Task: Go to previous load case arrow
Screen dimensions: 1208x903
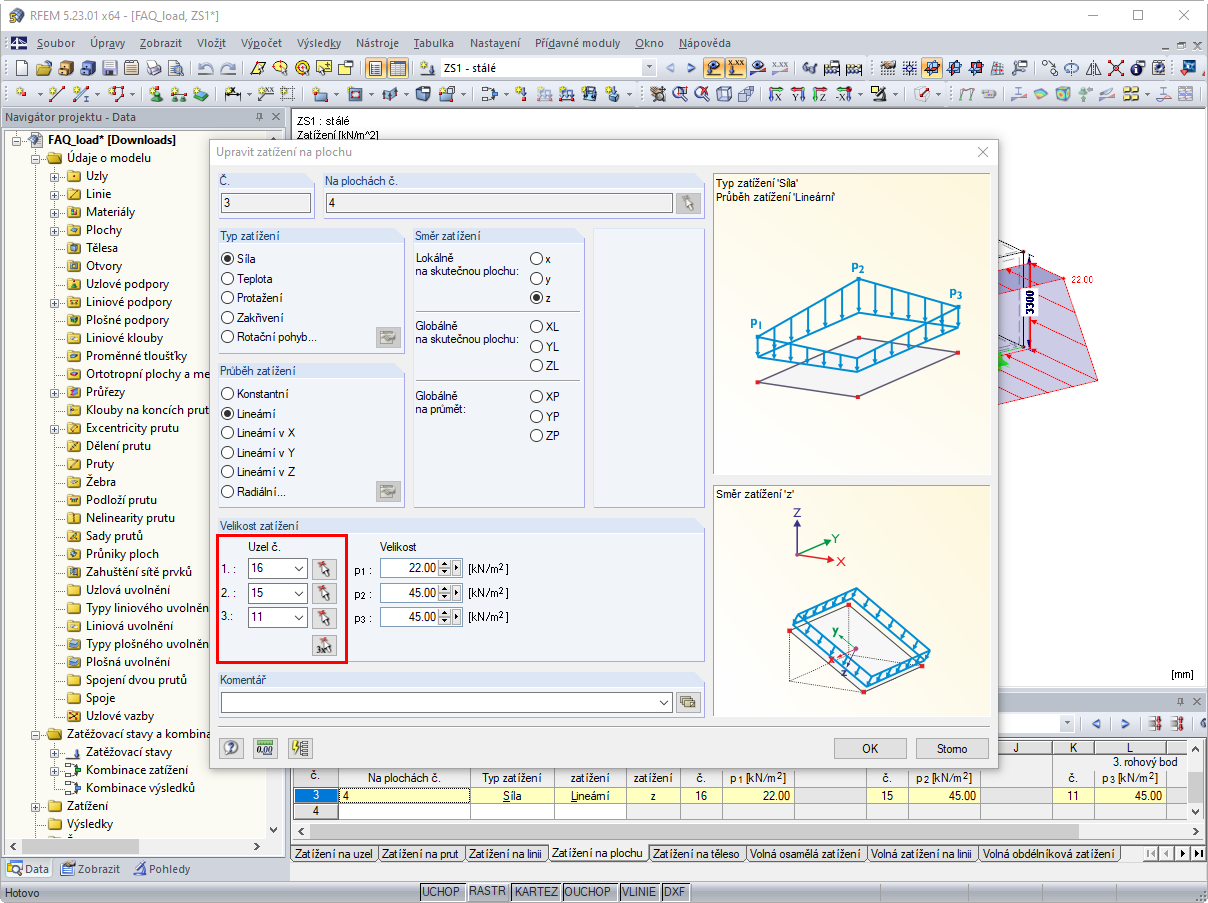Action: (670, 68)
